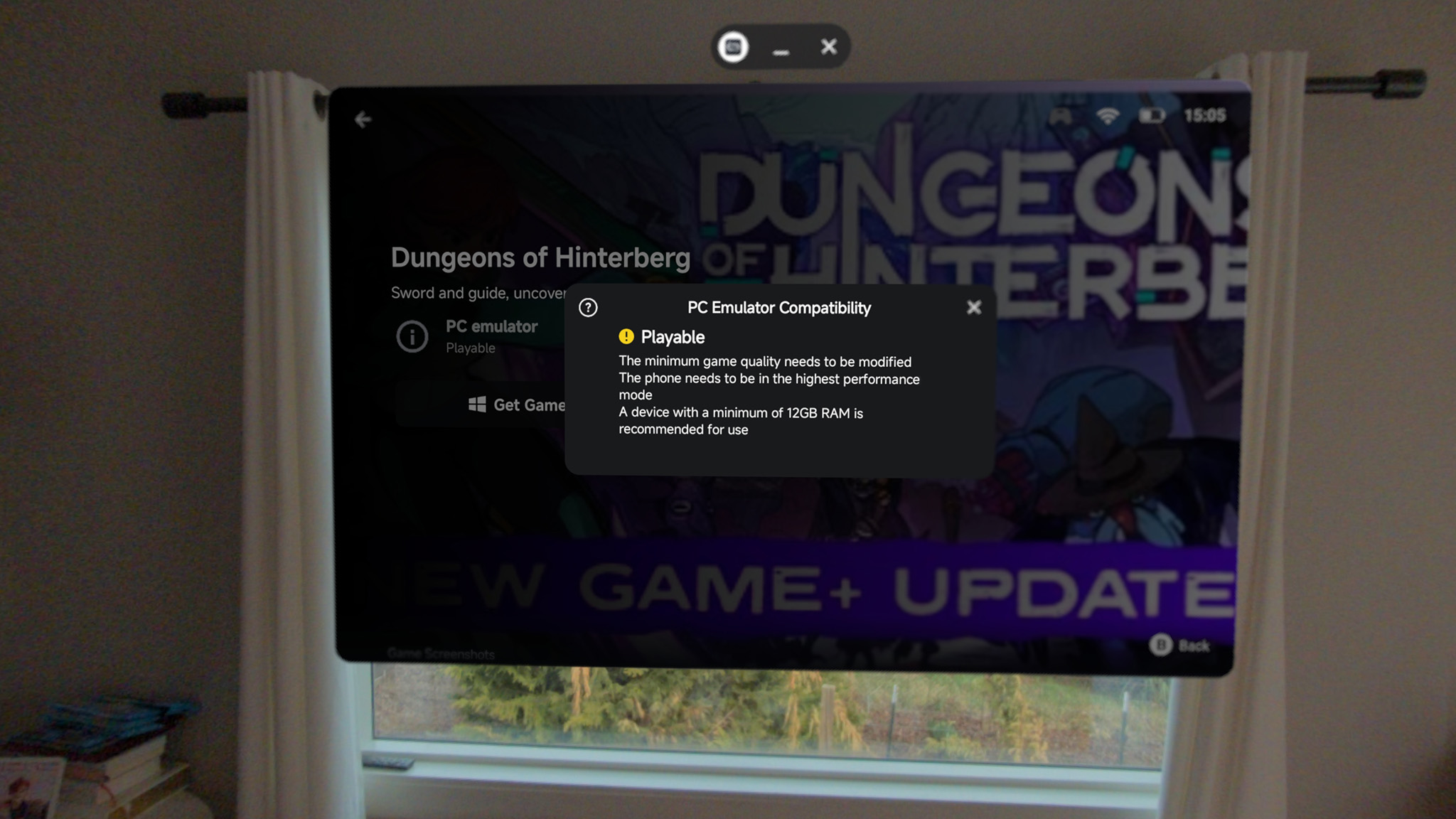This screenshot has width=1456, height=819.
Task: Click the Wi-Fi status icon
Action: (x=1107, y=115)
